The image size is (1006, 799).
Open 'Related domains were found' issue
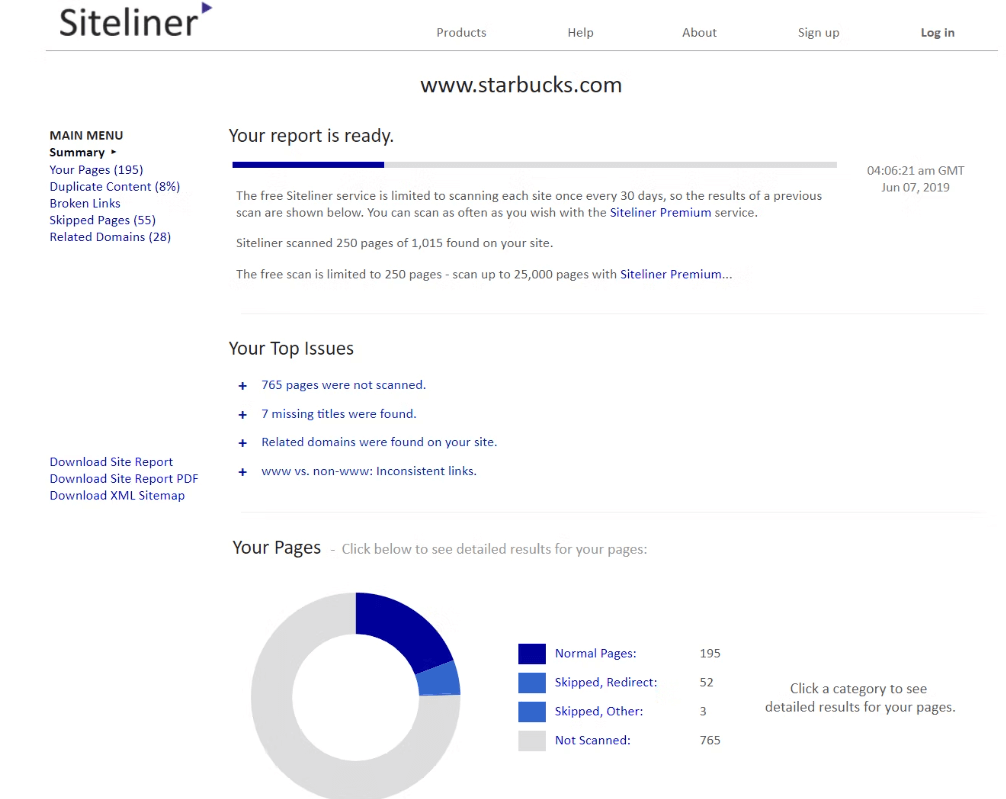tap(379, 442)
